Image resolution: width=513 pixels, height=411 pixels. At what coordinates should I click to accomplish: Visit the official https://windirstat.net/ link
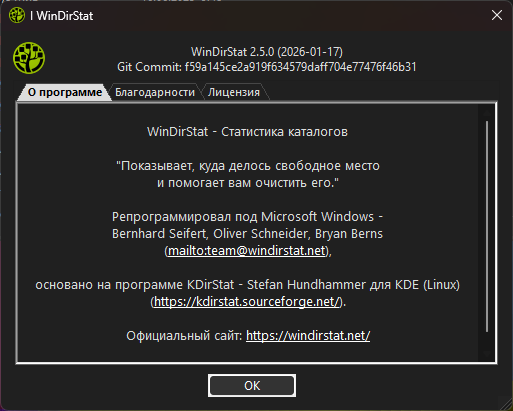click(308, 336)
